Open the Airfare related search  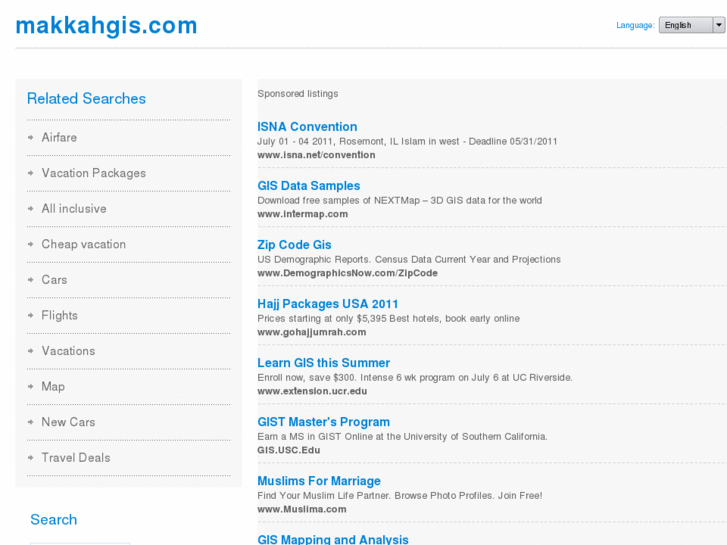click(59, 138)
